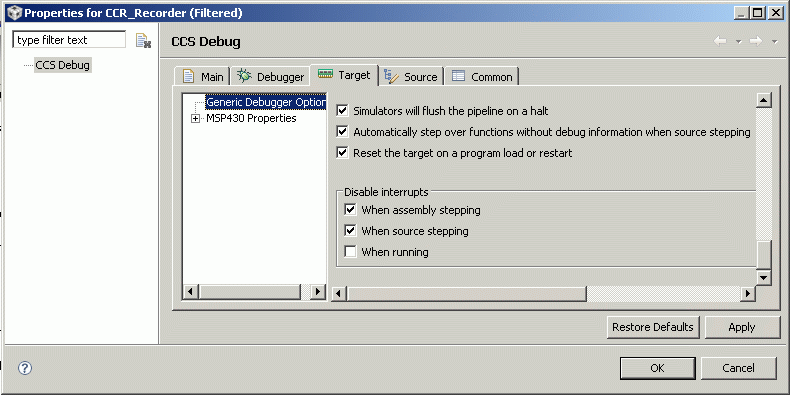The height and width of the screenshot is (395, 790).
Task: Click options panel horizontal scrollbar left arrow
Action: click(x=339, y=293)
